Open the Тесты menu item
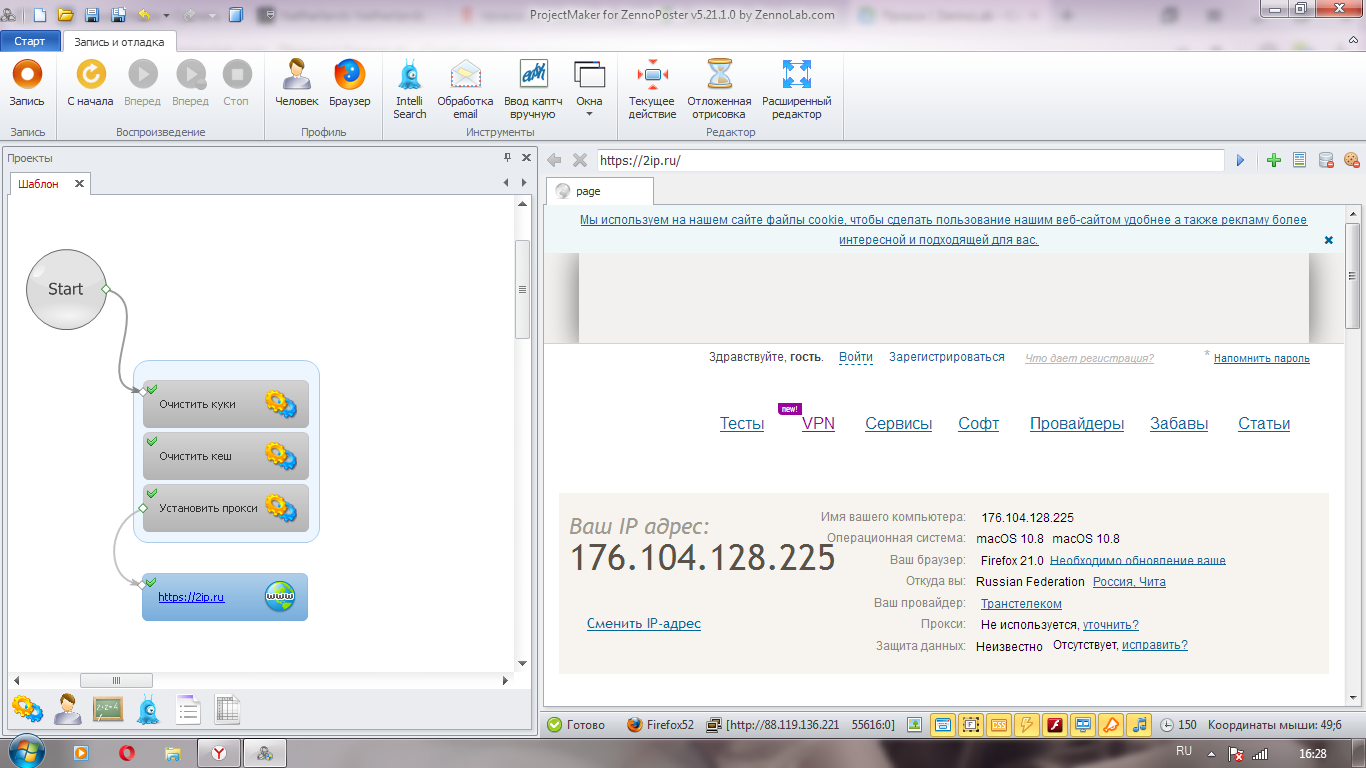 tap(742, 424)
